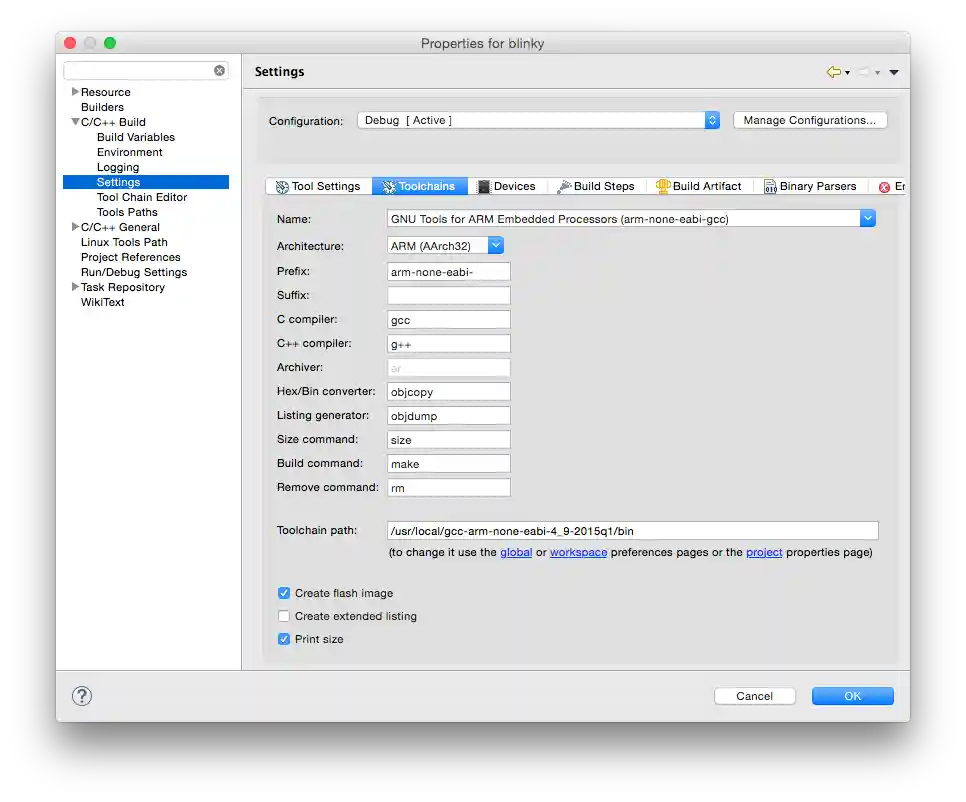Open Build Artifact via its trophy icon

coord(662,186)
